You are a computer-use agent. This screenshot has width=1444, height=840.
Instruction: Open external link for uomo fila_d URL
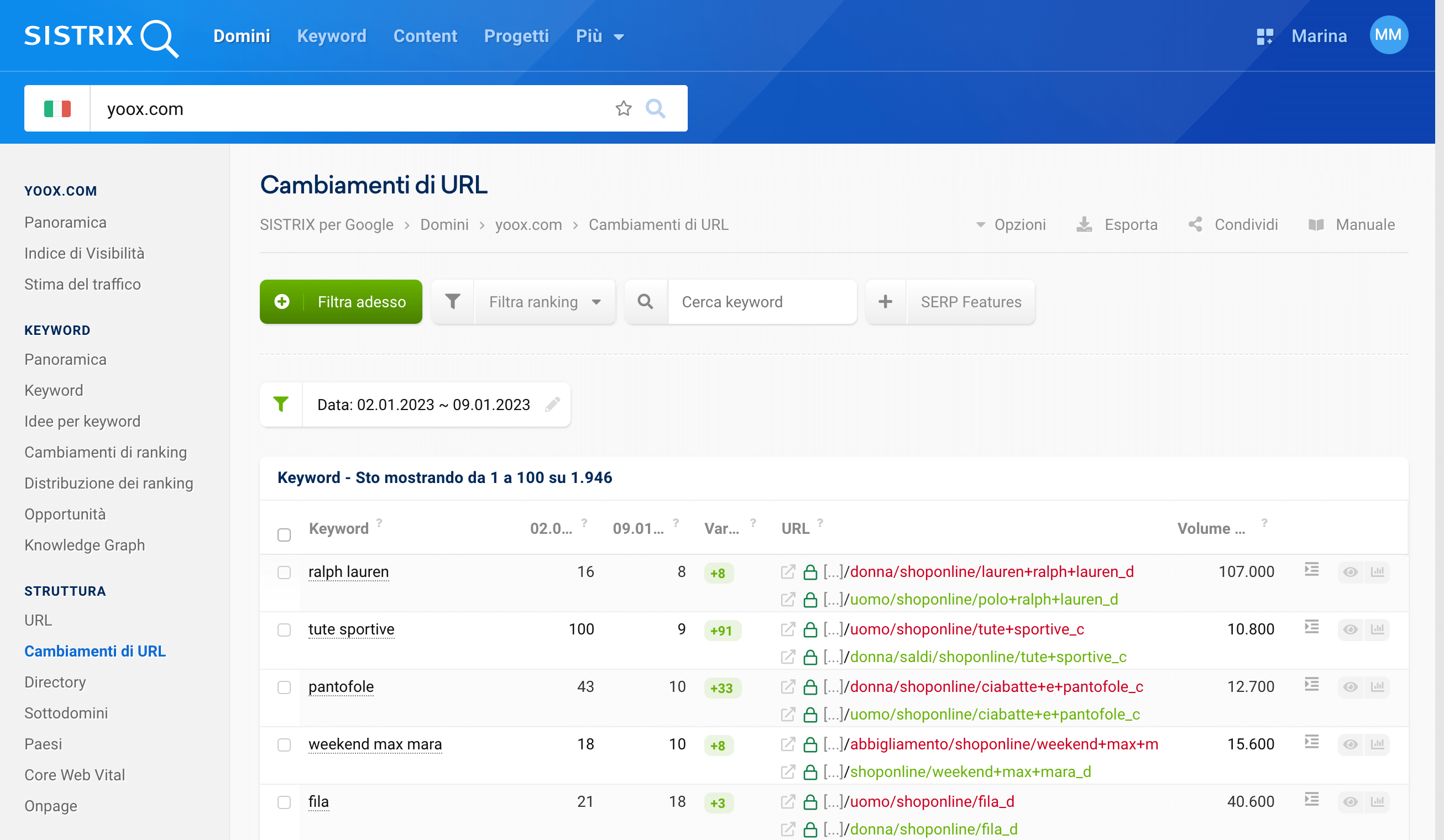point(788,801)
